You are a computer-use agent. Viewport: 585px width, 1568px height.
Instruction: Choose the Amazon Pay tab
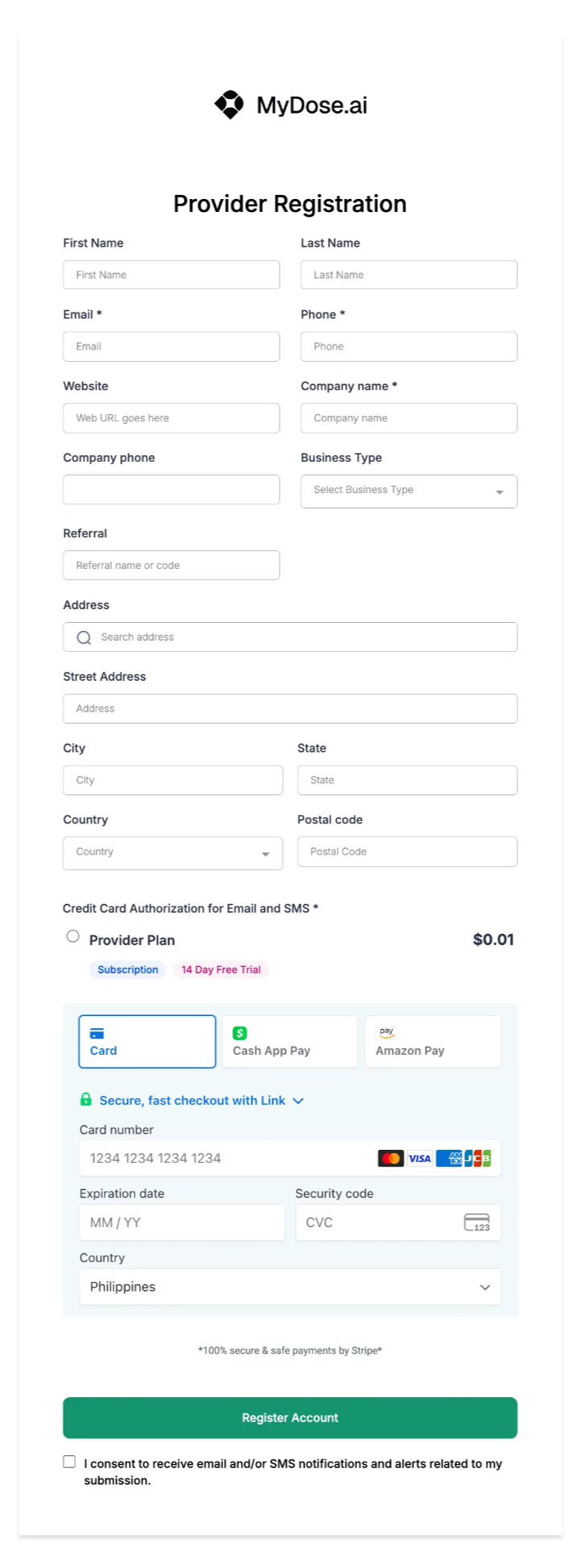(433, 1041)
